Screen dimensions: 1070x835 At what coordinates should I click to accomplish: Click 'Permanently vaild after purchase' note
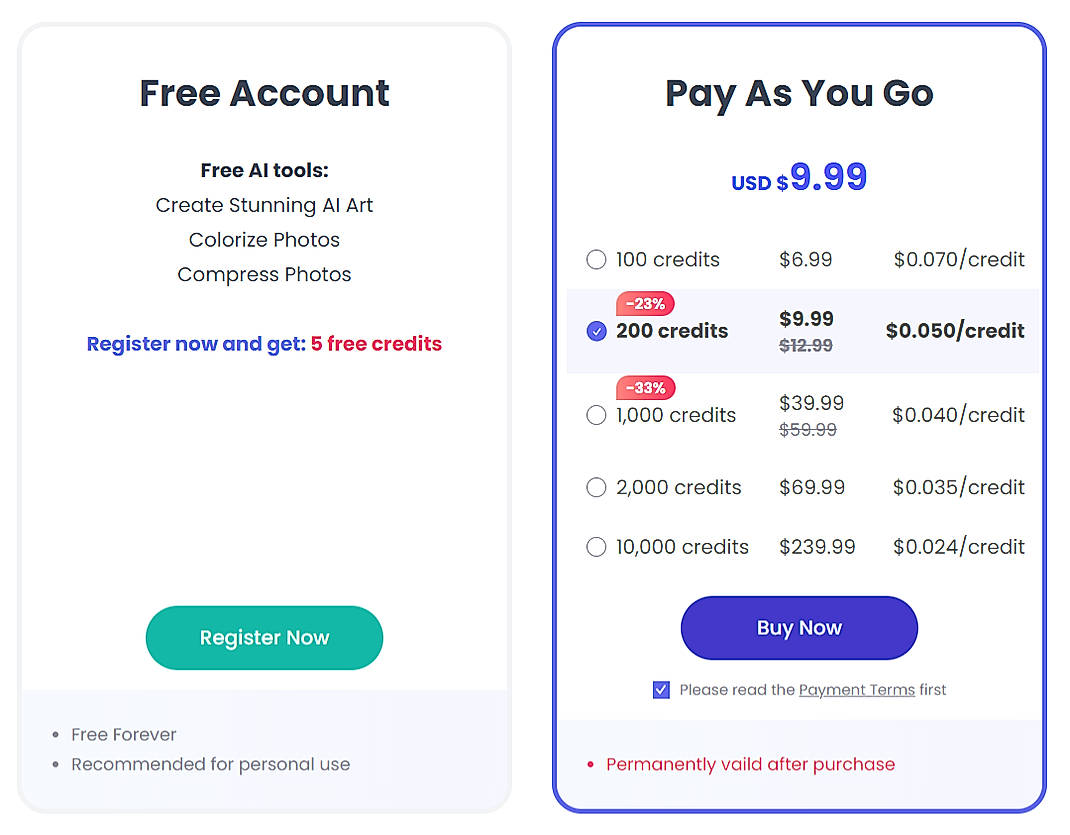(750, 764)
